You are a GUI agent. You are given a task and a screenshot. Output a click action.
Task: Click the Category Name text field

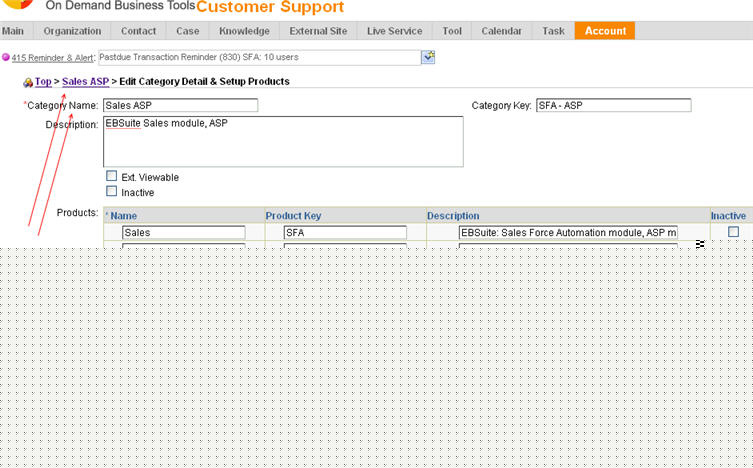pos(180,105)
